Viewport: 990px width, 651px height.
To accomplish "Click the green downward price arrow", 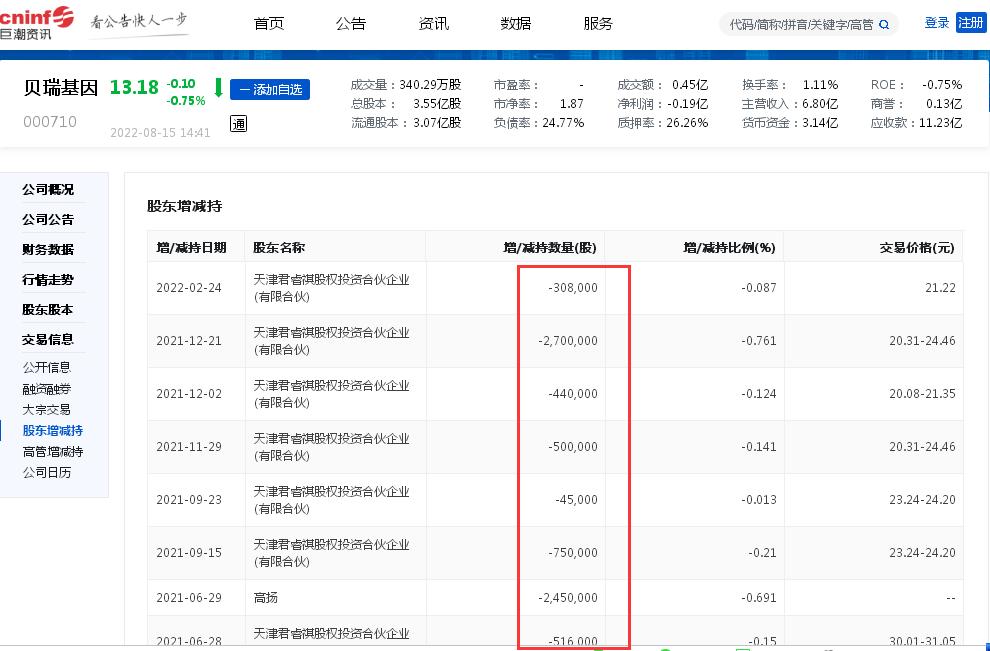I will click(x=218, y=88).
